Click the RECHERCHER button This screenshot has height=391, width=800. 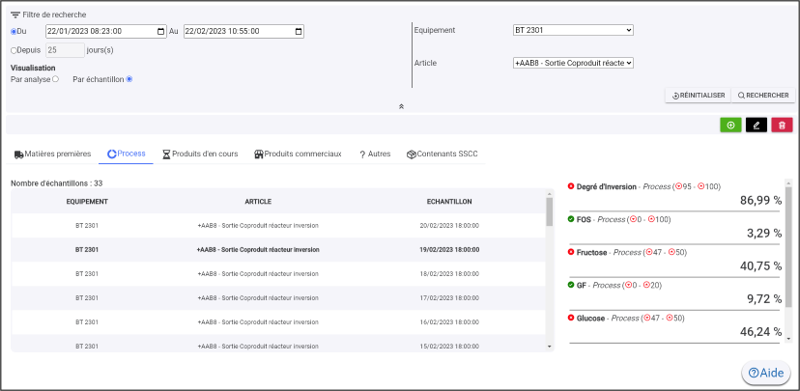tap(763, 95)
